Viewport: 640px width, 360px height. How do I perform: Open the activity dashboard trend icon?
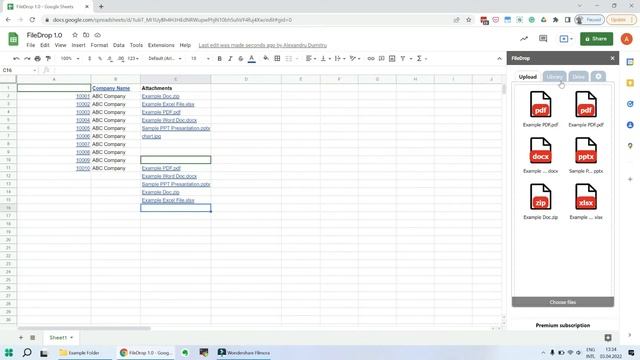(524, 39)
